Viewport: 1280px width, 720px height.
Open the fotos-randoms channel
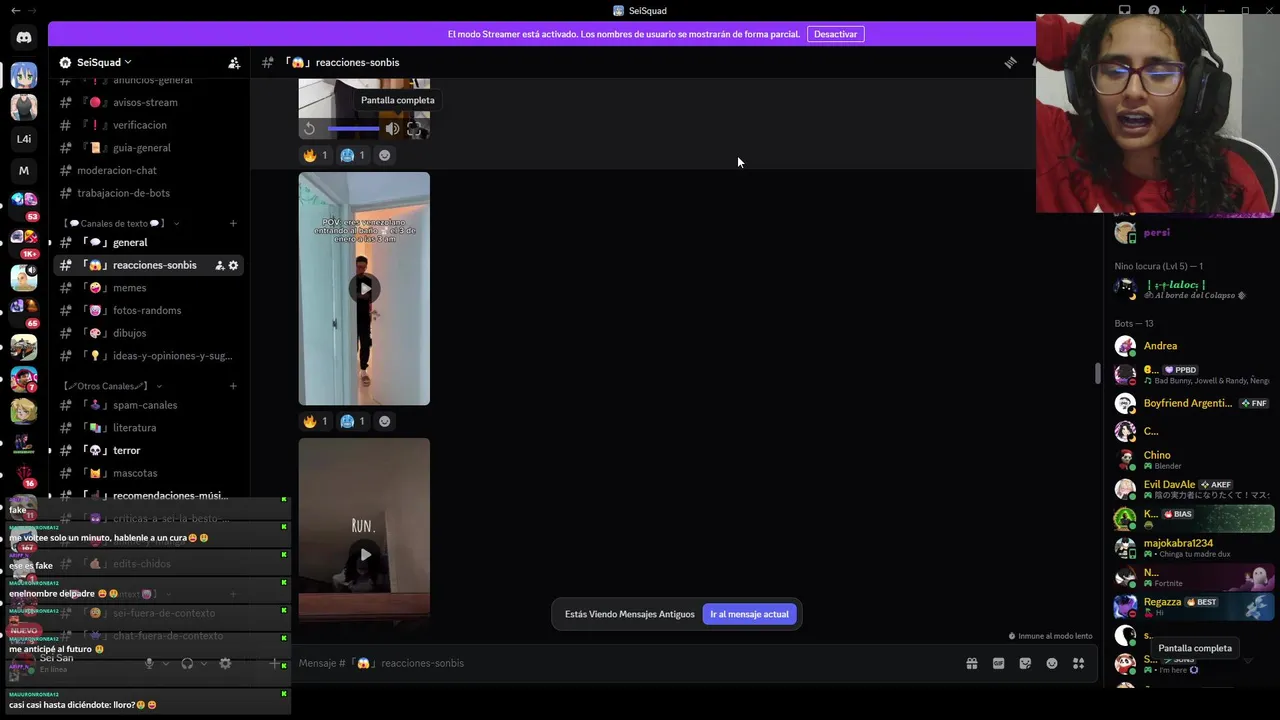[x=148, y=310]
